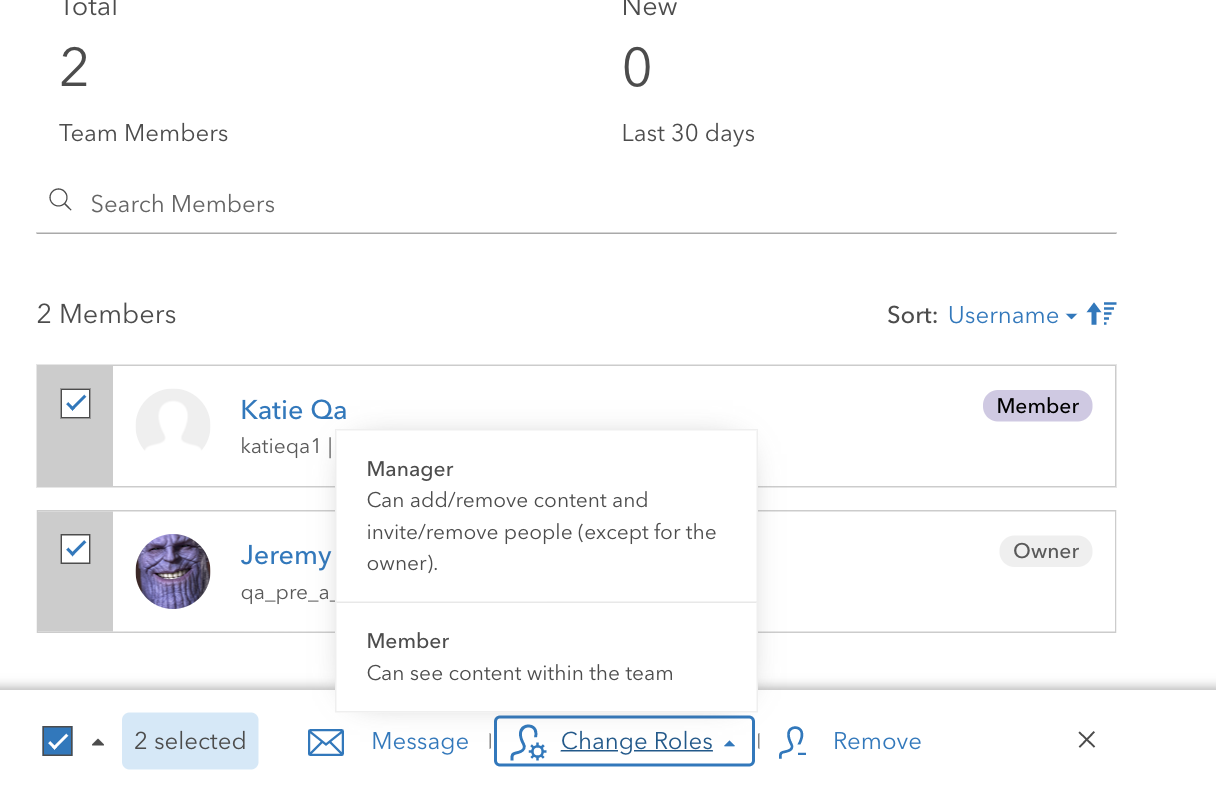The image size is (1216, 786).
Task: Toggle the select-all checkbox at the bottom
Action: click(x=57, y=740)
